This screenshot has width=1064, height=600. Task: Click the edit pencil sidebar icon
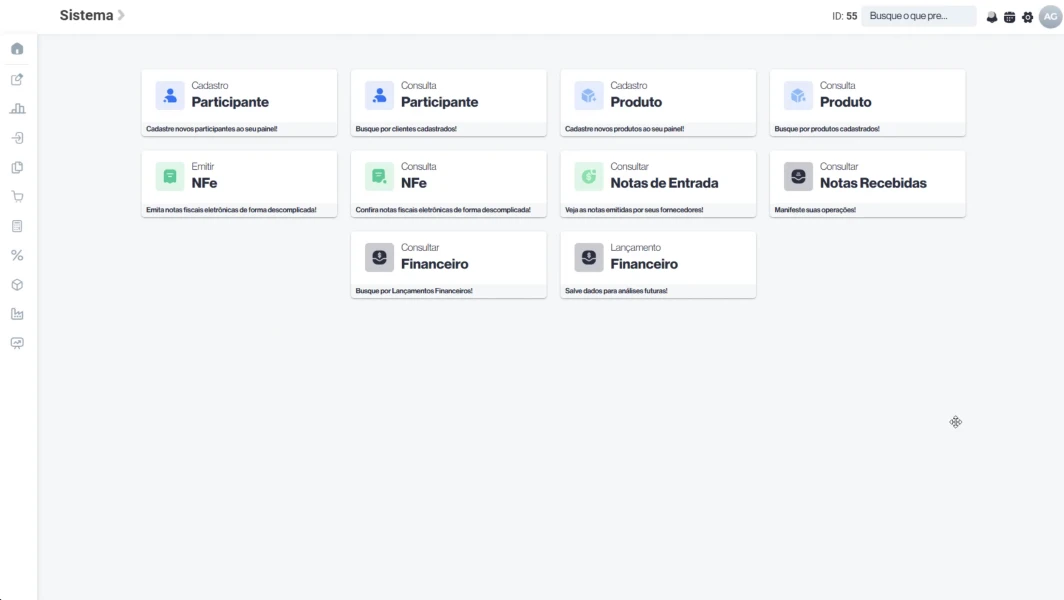(17, 79)
